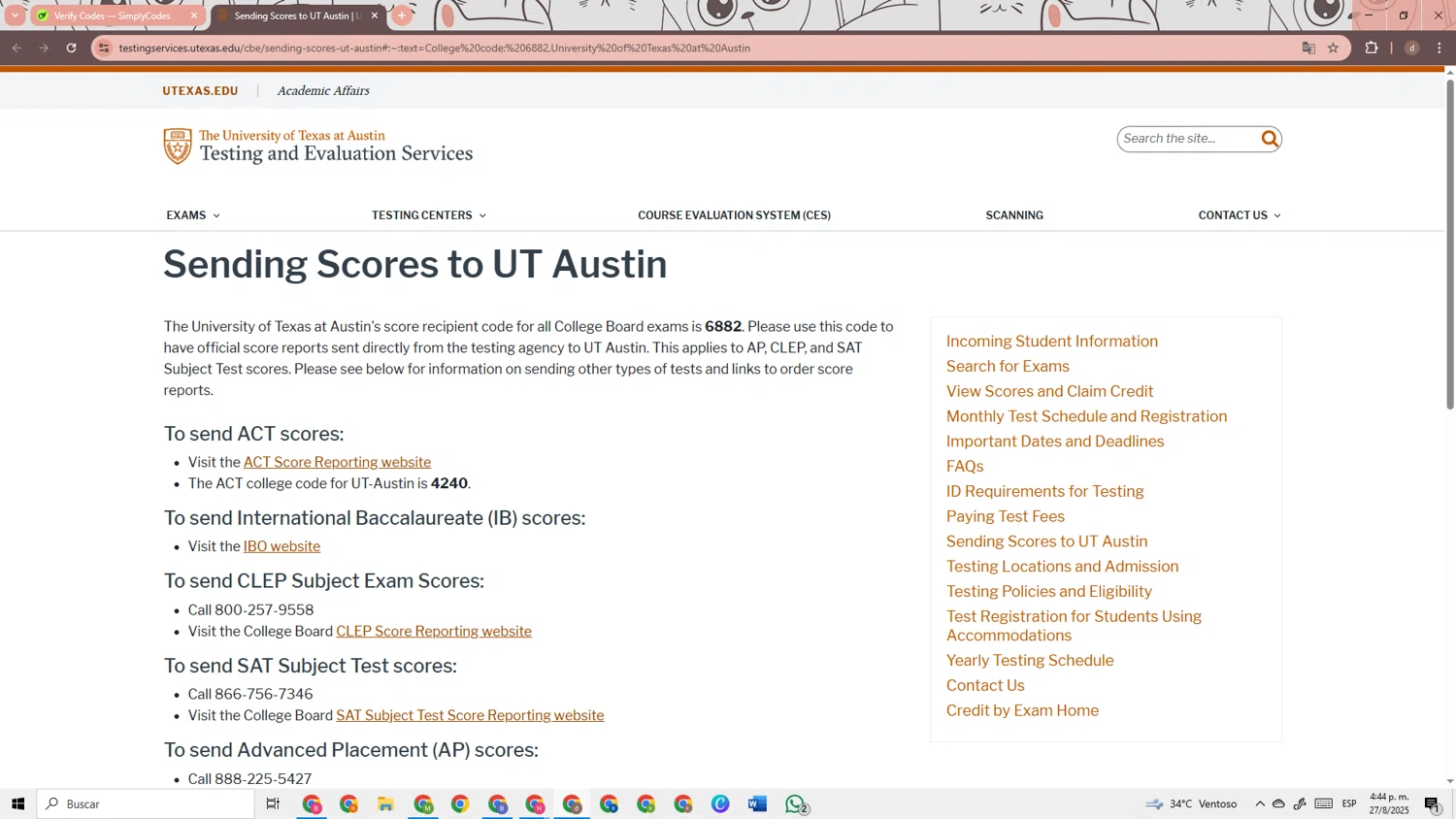Open the FAQs sidebar link
This screenshot has width=1456, height=819.
(965, 467)
